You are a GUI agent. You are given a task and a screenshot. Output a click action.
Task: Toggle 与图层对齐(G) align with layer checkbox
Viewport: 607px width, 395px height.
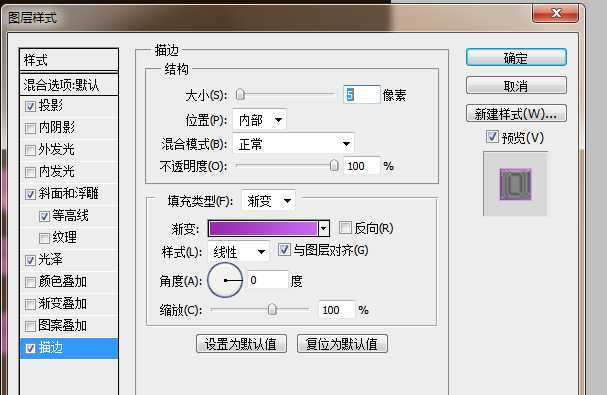pos(284,250)
